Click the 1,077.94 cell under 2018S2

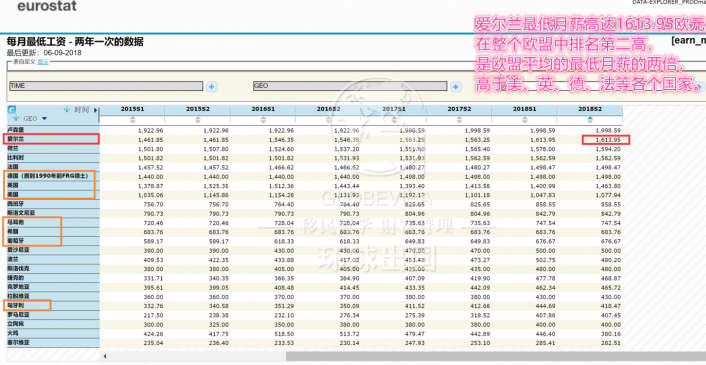(x=608, y=195)
